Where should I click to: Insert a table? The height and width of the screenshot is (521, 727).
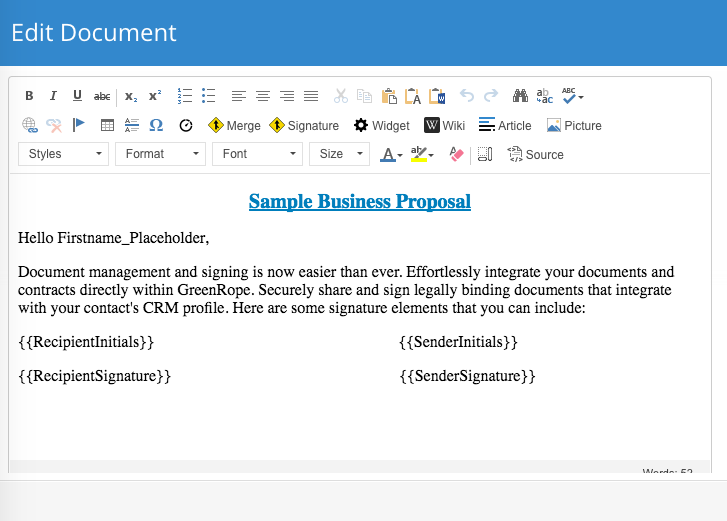coord(107,125)
